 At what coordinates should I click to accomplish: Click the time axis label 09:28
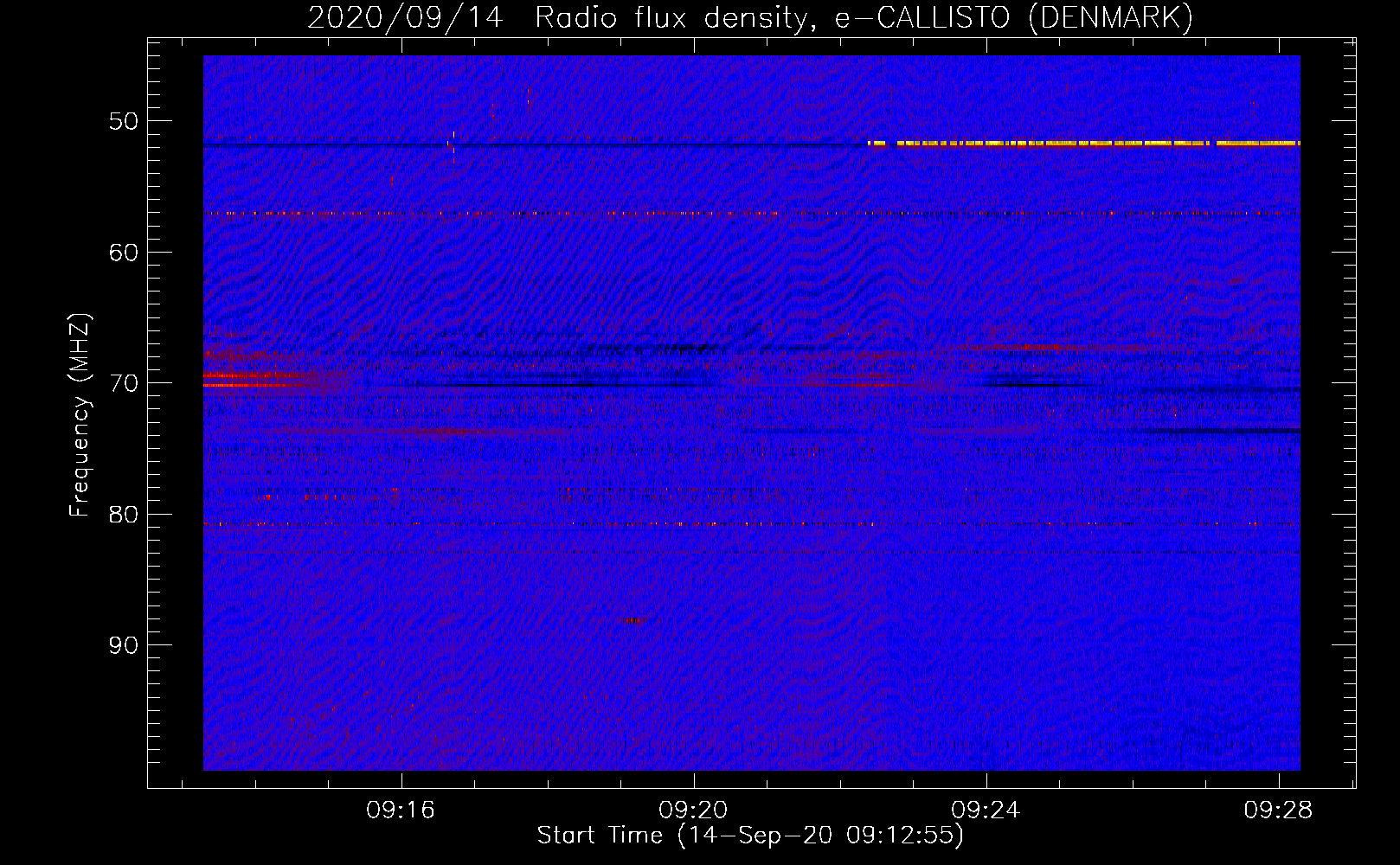point(1278,811)
